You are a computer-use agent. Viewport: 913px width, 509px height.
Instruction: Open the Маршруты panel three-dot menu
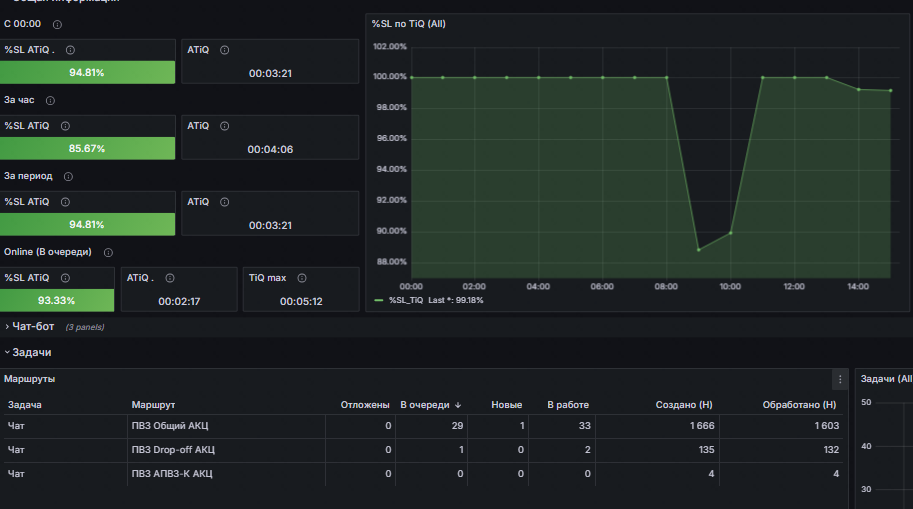pos(840,379)
